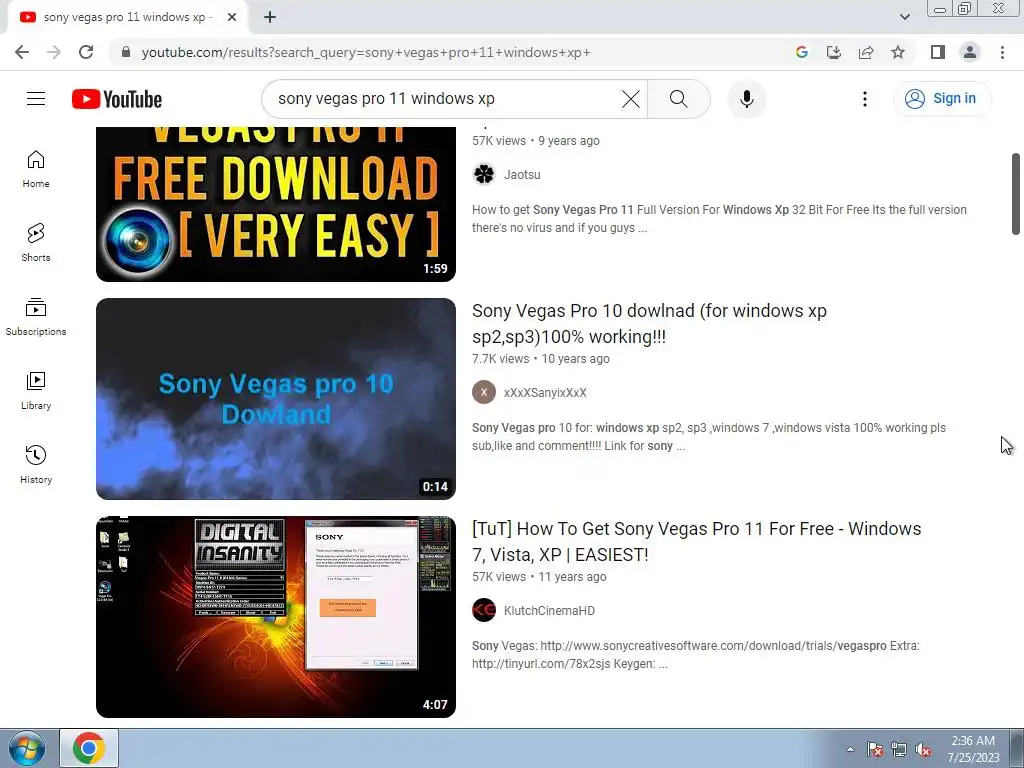The image size is (1024, 768).
Task: Visit the Jaotsu channel name
Action: click(522, 174)
